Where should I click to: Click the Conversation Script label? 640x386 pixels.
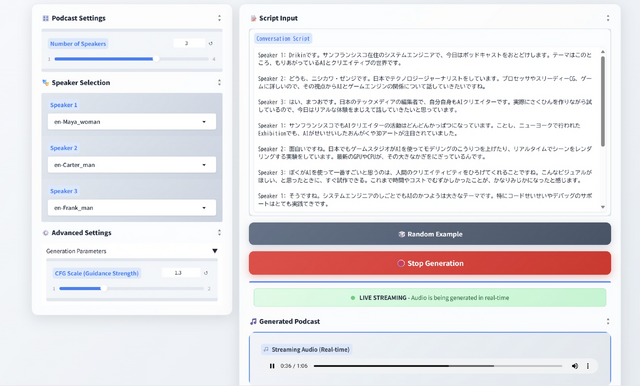point(283,38)
